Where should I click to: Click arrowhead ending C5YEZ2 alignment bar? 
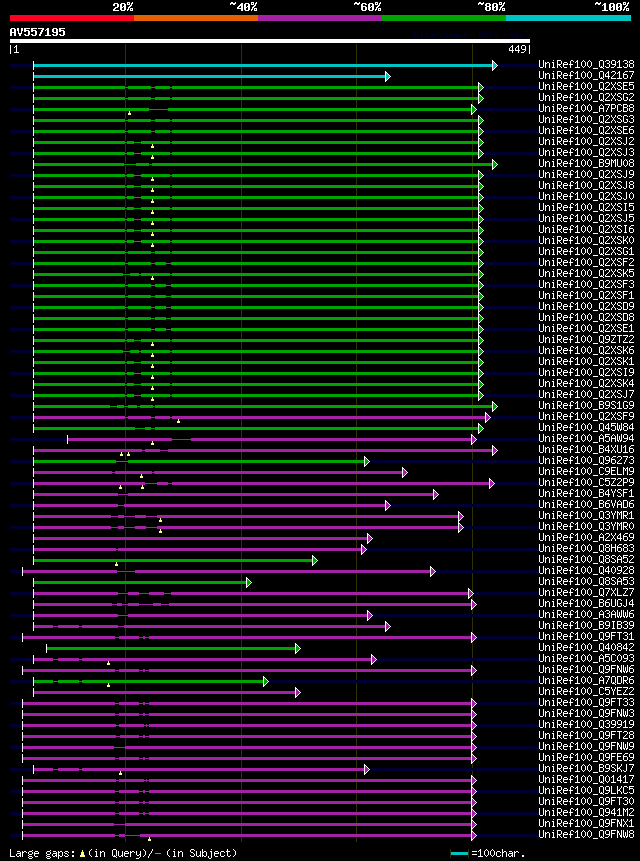click(x=297, y=692)
